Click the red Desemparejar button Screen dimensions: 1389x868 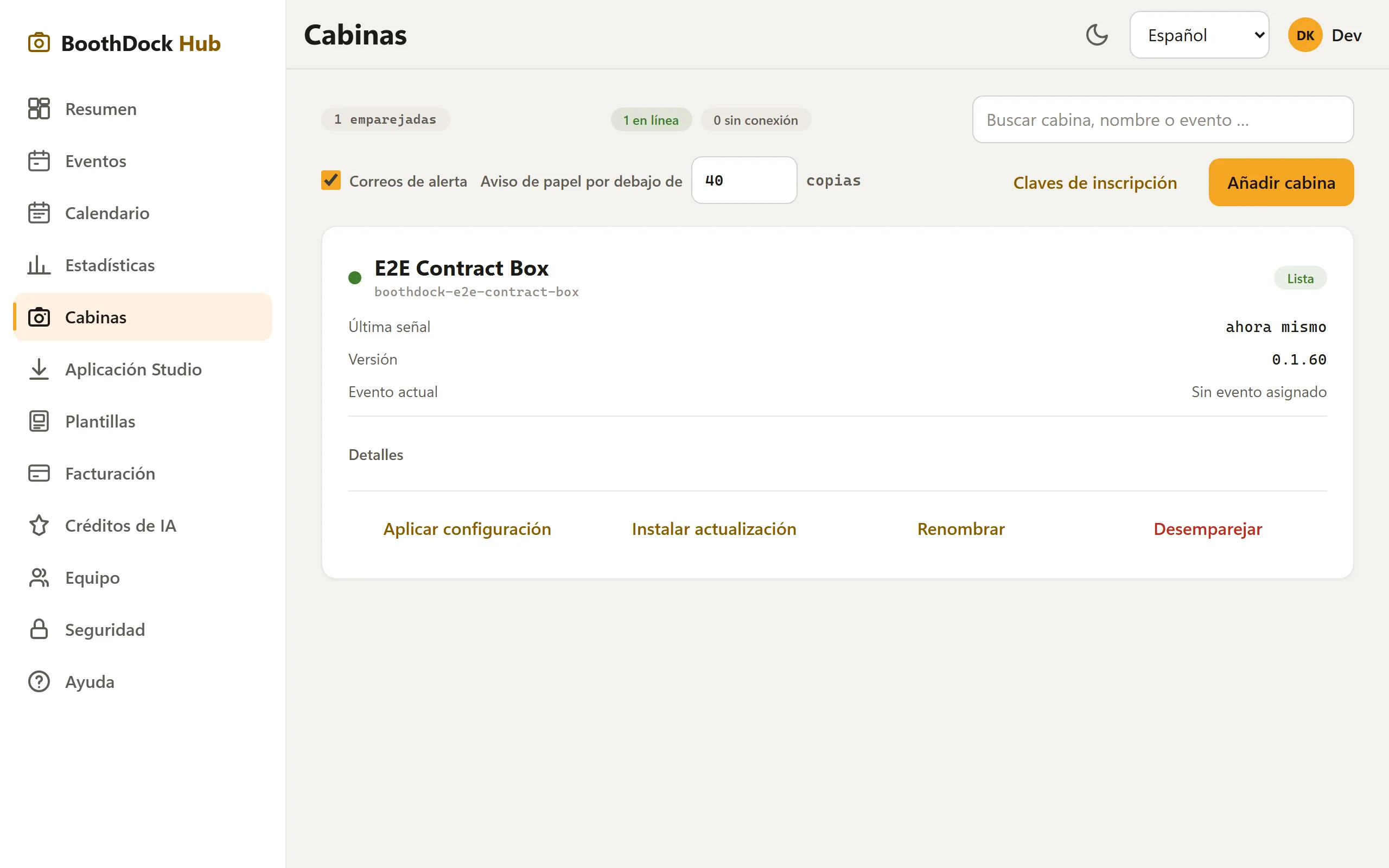(x=1208, y=529)
